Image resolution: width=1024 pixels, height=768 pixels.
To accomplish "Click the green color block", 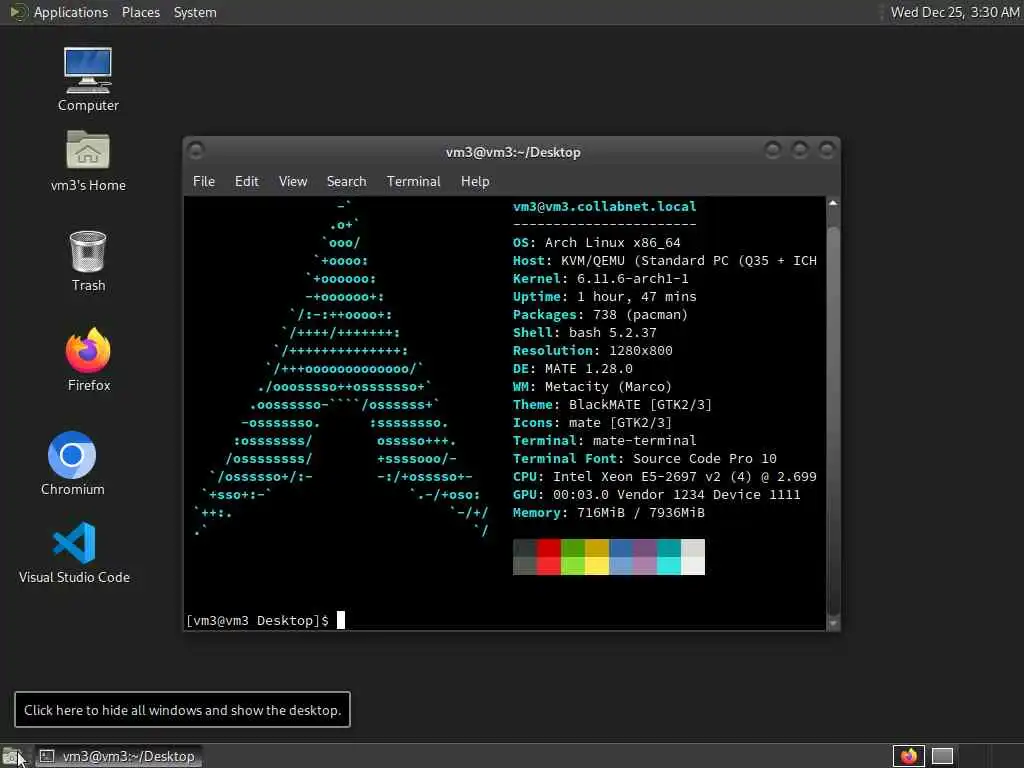I will click(573, 566).
